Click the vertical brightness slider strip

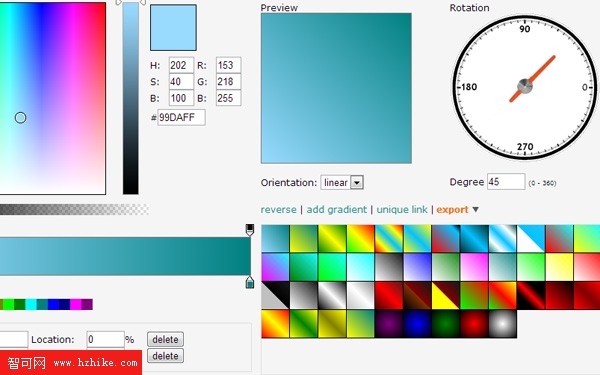tap(130, 98)
